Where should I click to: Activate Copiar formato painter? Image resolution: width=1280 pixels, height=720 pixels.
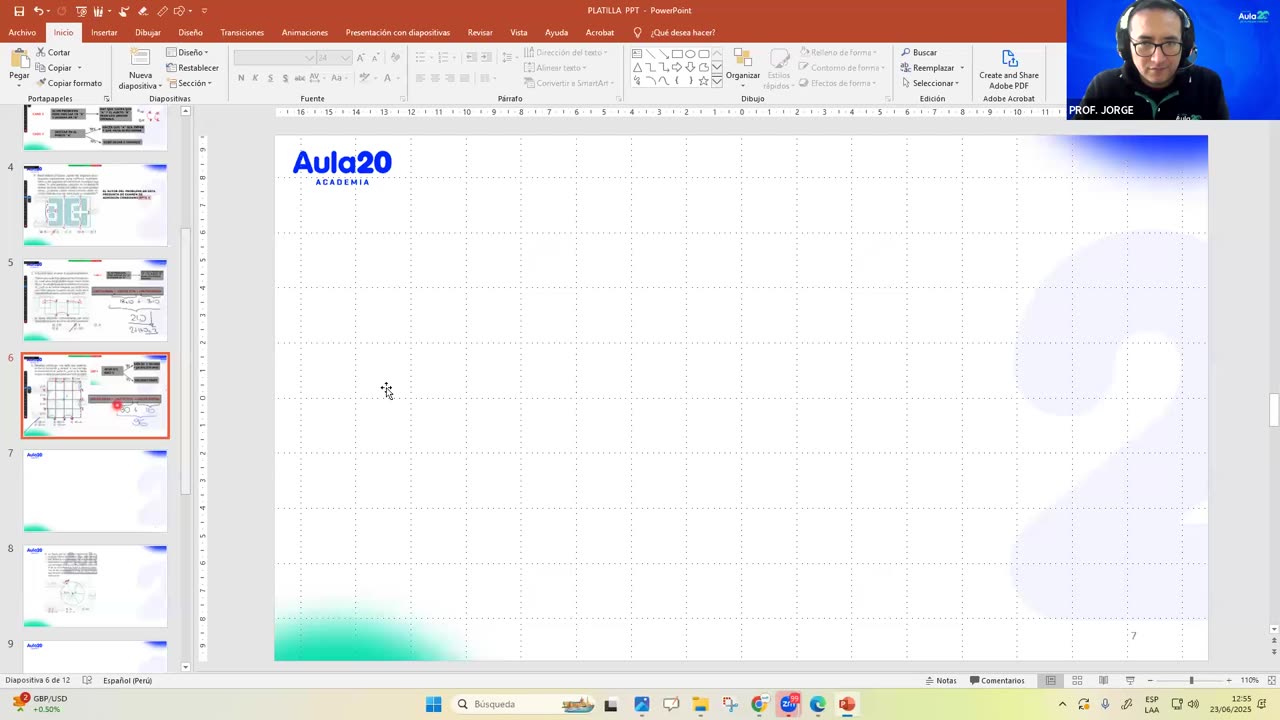(x=69, y=83)
